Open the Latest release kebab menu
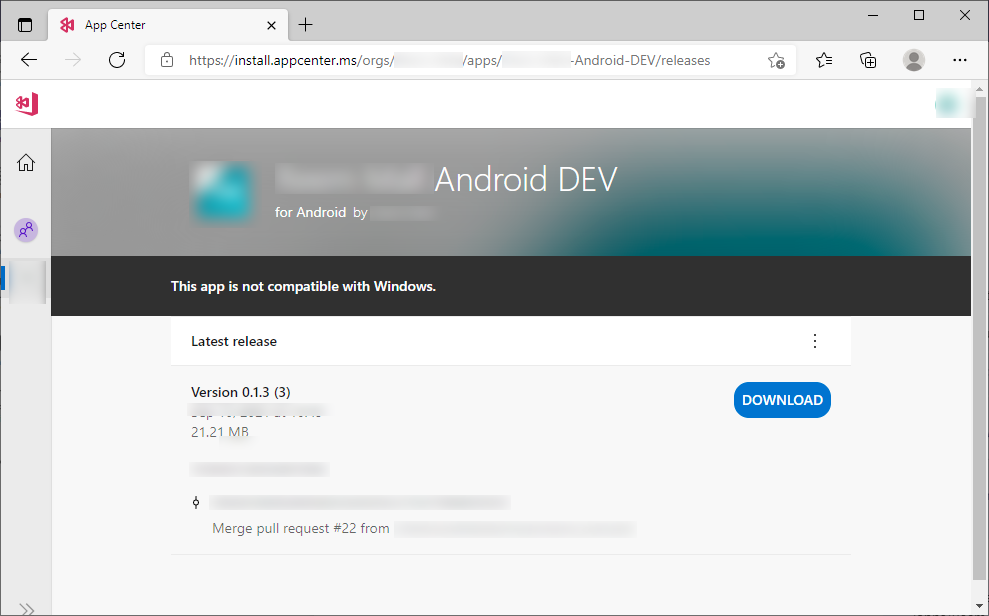Viewport: 989px width, 616px height. click(815, 341)
